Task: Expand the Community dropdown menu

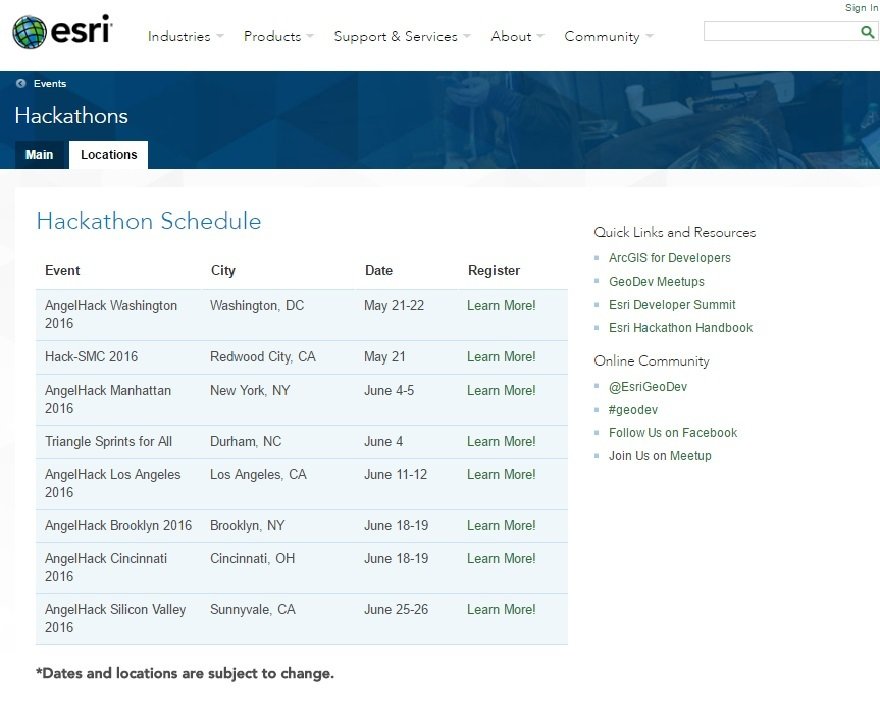Action: [x=609, y=36]
